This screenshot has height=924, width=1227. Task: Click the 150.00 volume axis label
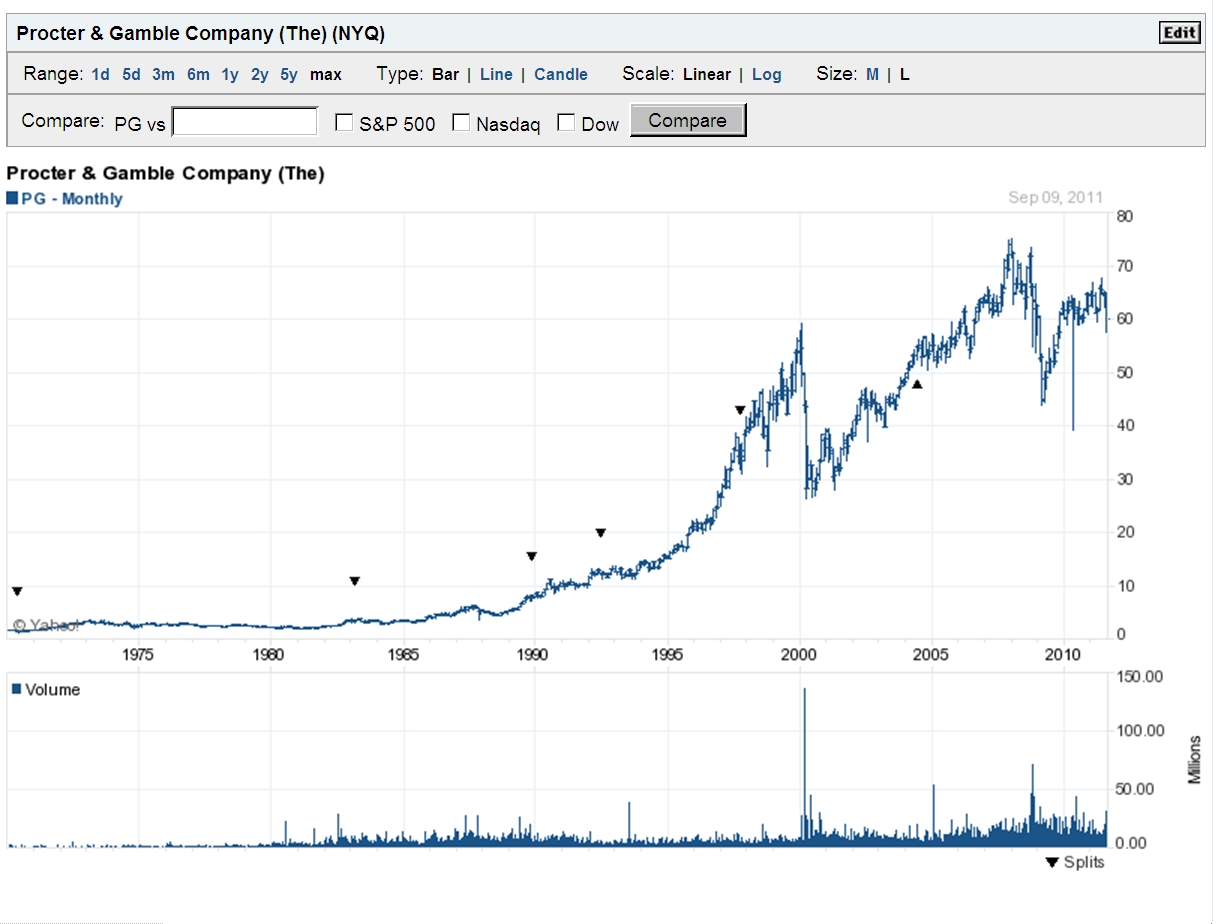pyautogui.click(x=1141, y=676)
